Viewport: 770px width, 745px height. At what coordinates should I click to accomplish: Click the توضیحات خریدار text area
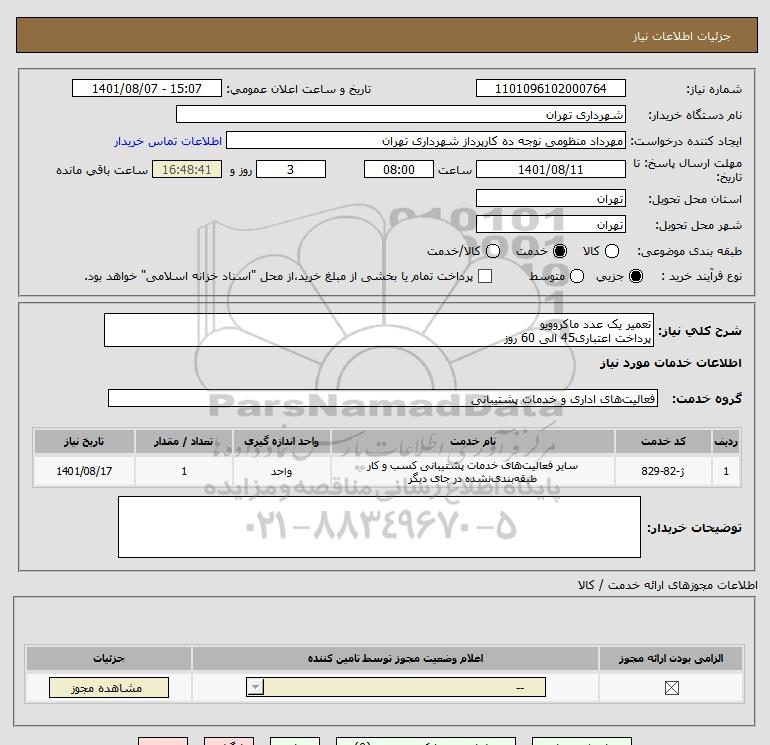click(x=379, y=527)
